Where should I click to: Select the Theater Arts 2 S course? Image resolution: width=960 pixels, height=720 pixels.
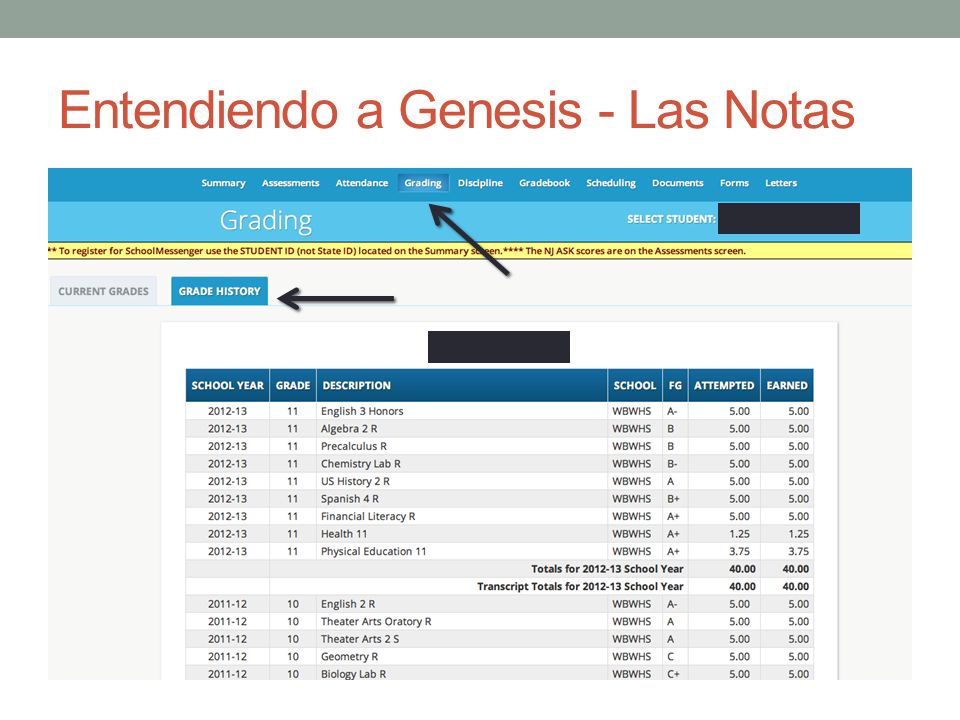500,639
